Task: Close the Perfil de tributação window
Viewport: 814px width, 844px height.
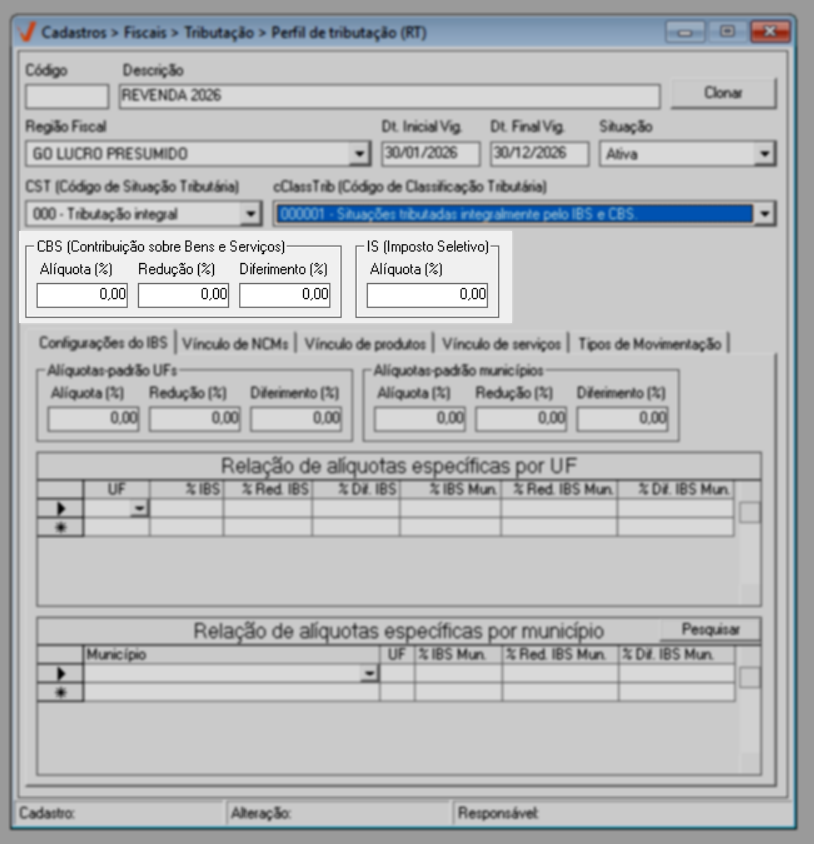Action: pos(770,32)
